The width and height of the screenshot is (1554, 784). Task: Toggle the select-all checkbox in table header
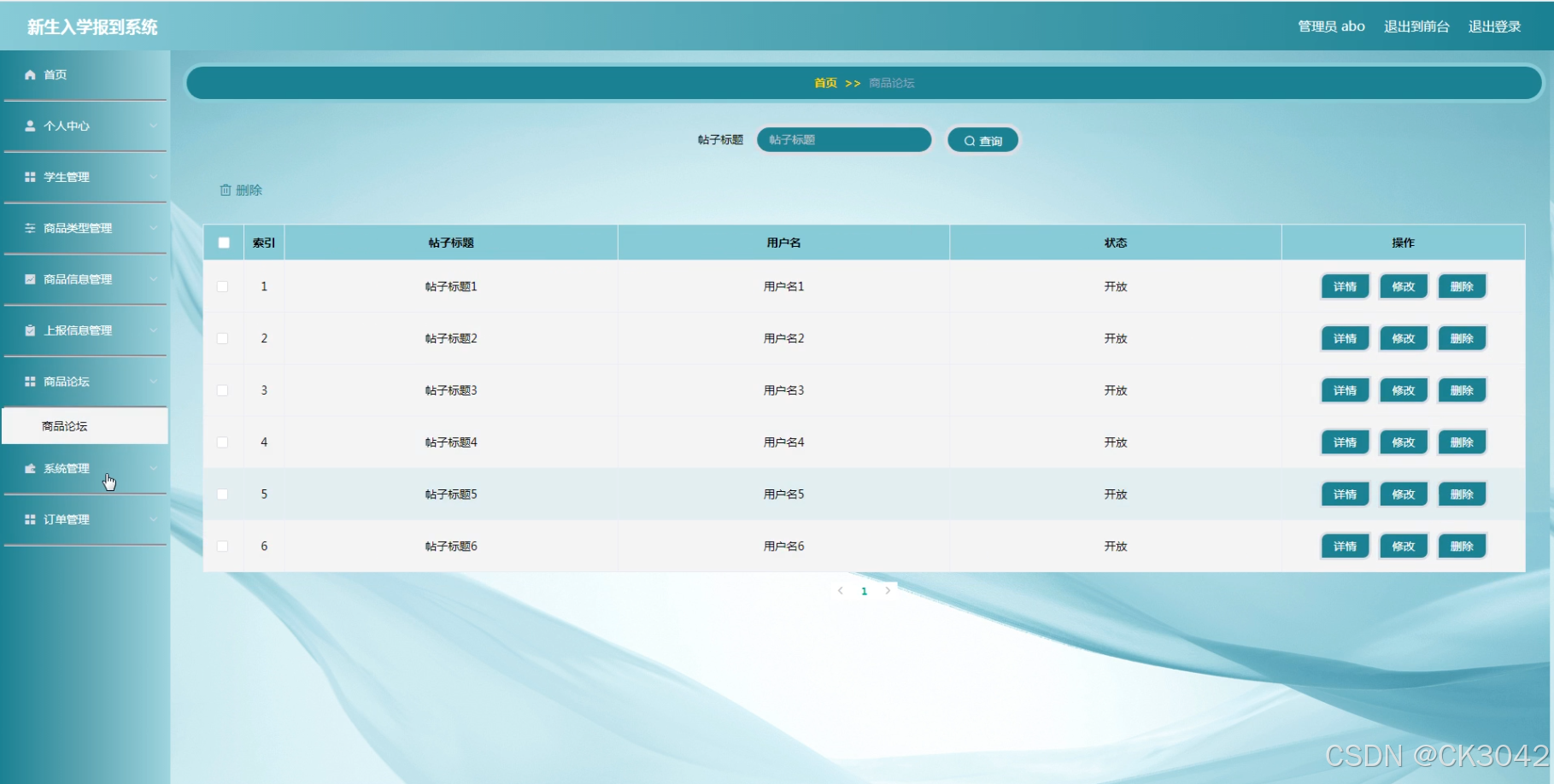point(224,243)
